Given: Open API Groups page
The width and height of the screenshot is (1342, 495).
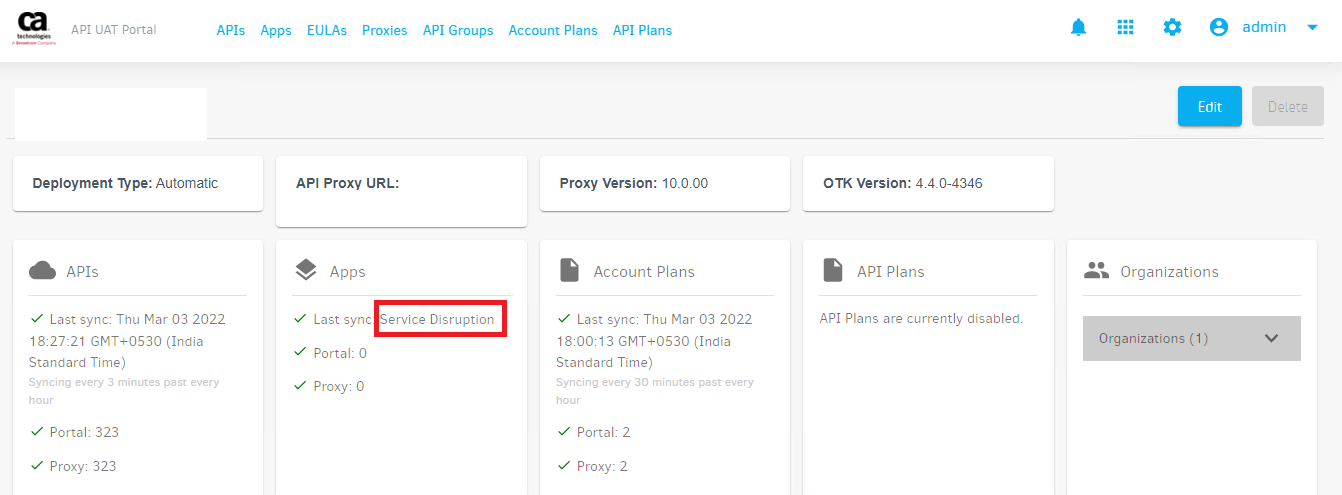Looking at the screenshot, I should (458, 30).
